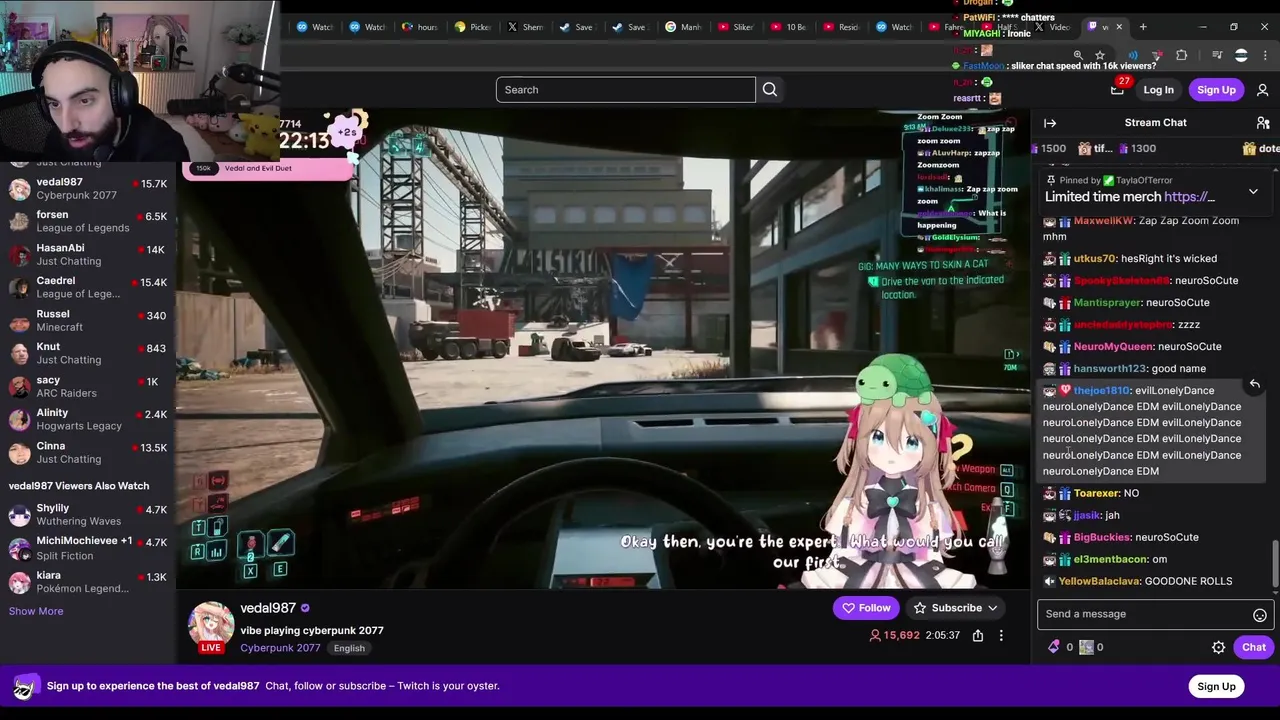Collapse the Stream Chat panel arrow
This screenshot has height=720, width=1280.
point(1050,123)
